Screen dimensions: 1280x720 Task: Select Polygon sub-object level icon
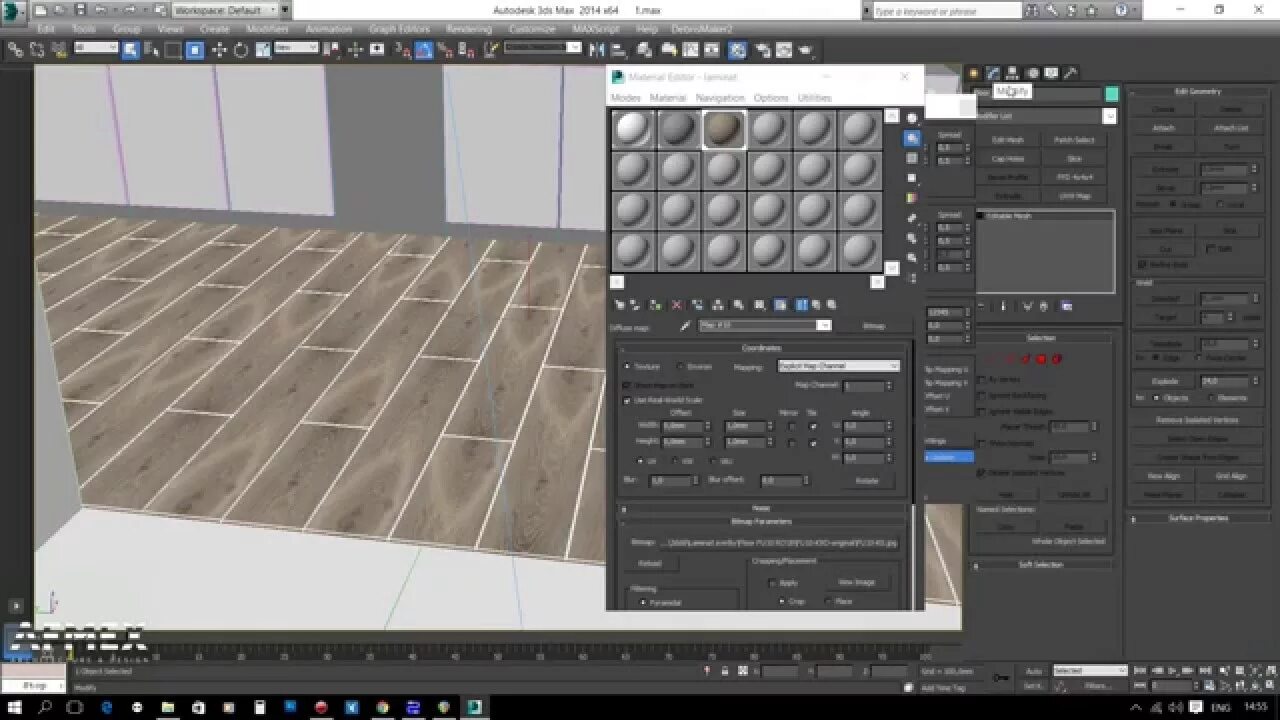[1041, 359]
